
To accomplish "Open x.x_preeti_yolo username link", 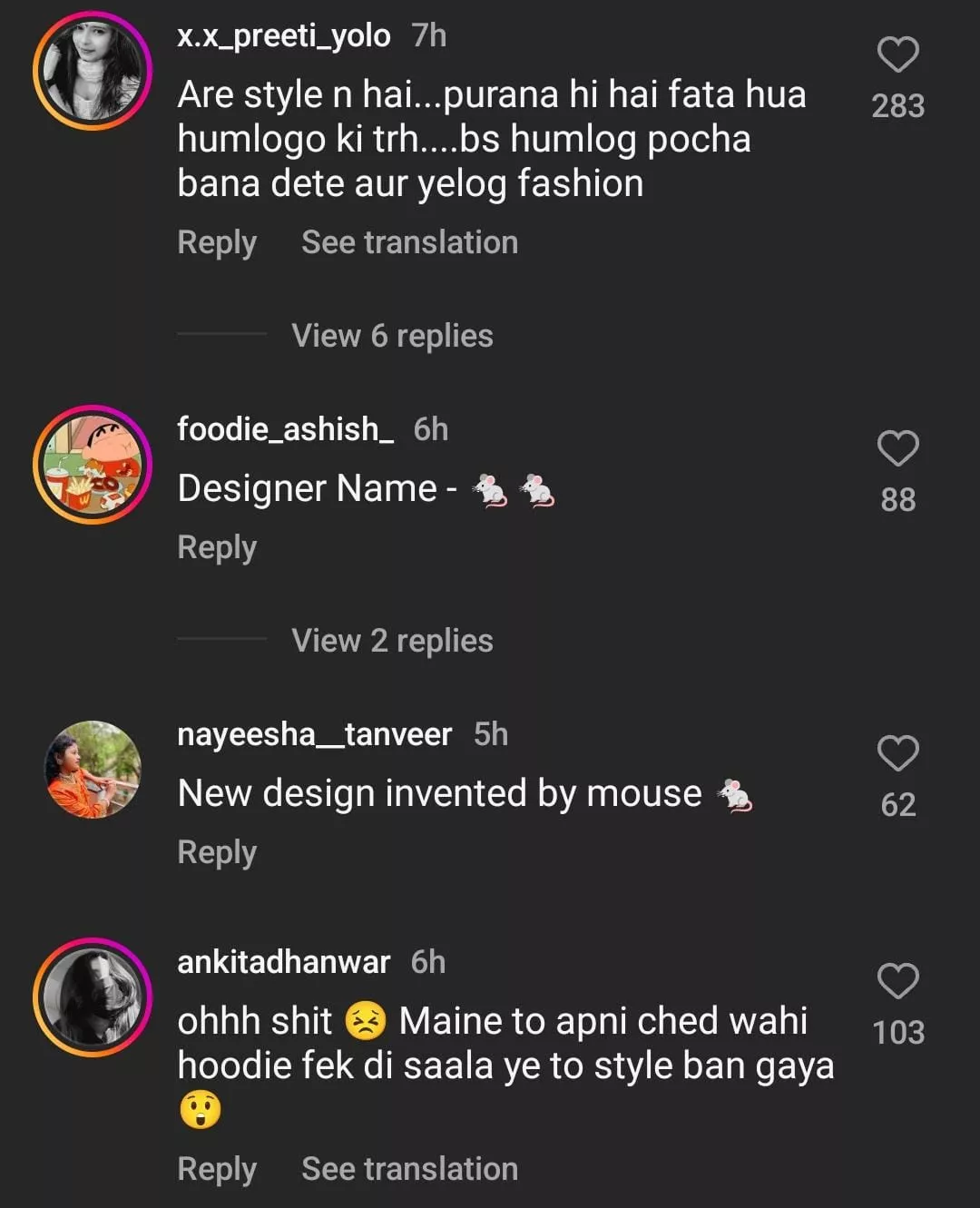I will [x=283, y=36].
